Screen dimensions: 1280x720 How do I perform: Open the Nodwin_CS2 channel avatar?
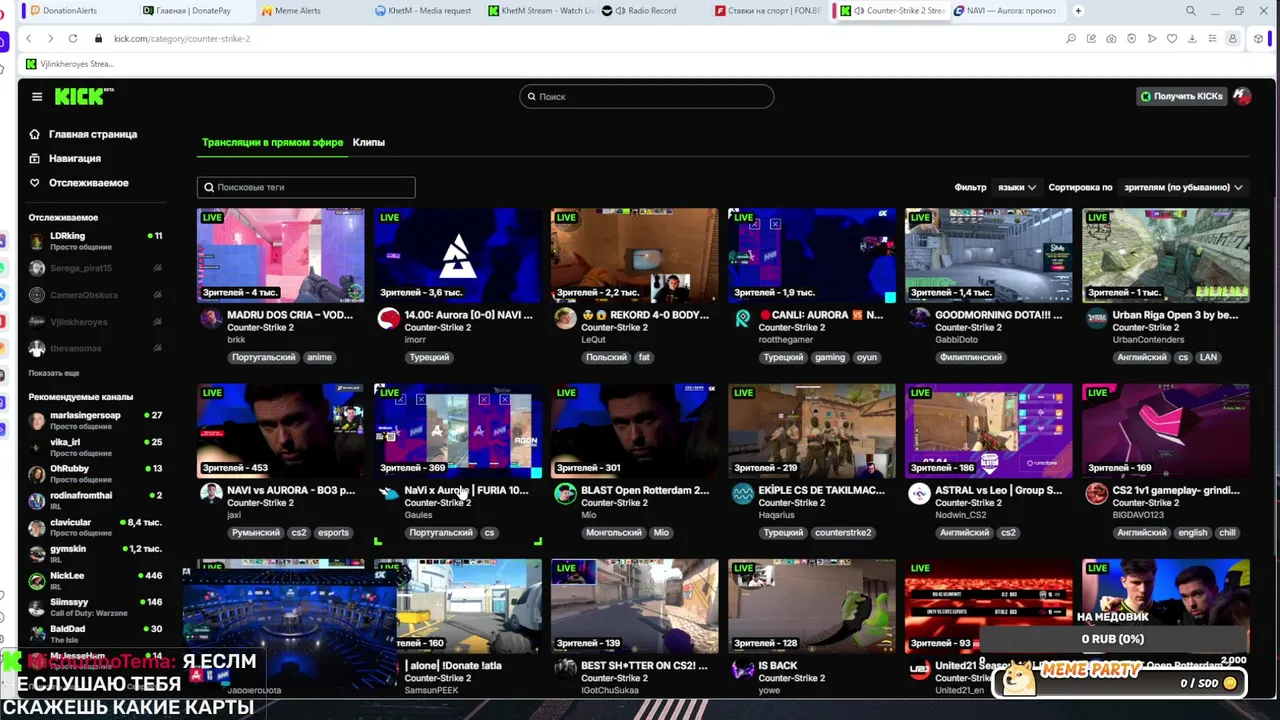pyautogui.click(x=919, y=494)
